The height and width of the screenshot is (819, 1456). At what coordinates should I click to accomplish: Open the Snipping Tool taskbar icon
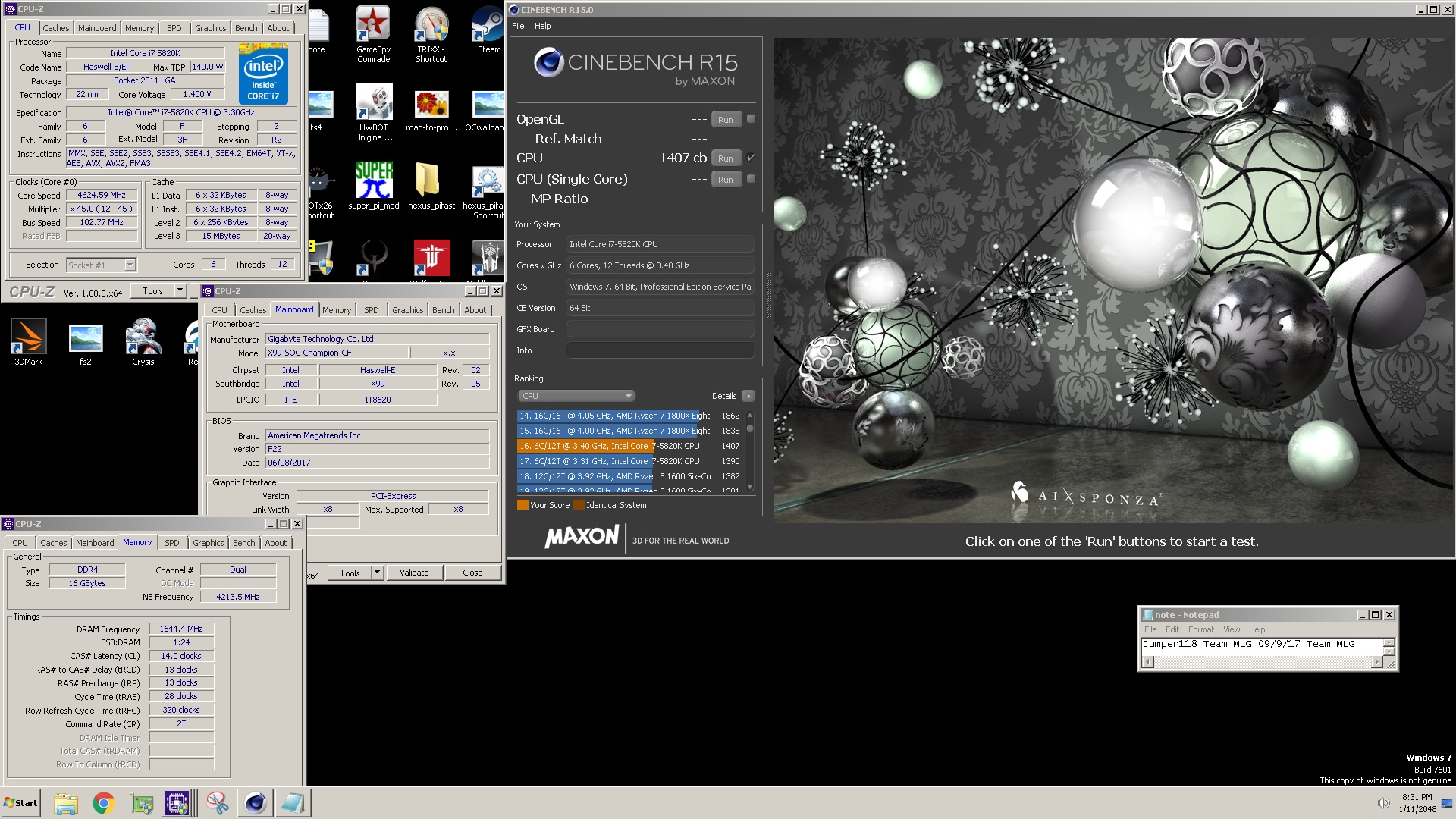pos(217,803)
